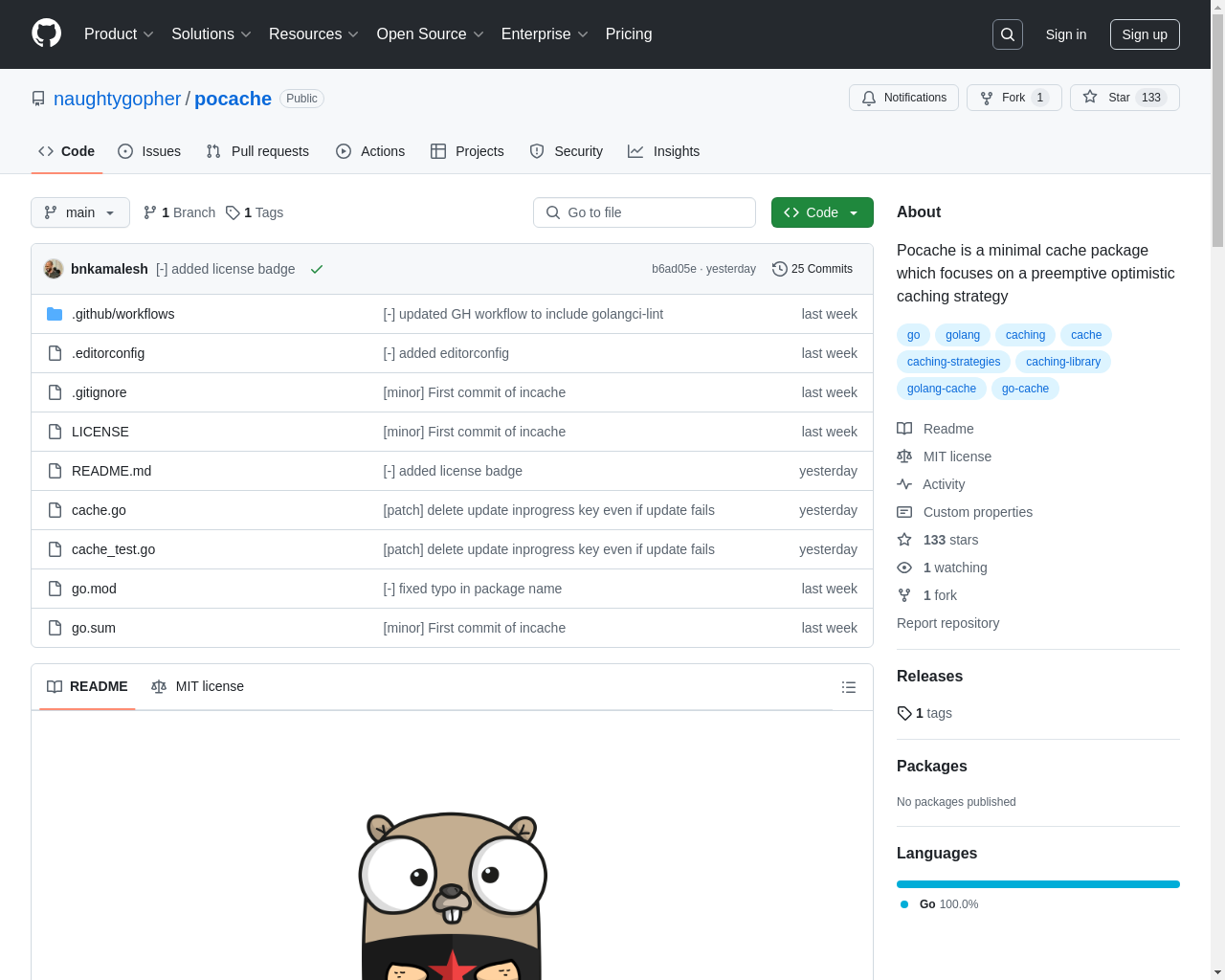This screenshot has height=980, width=1225.
Task: Click the bnkamalesh avatar image
Action: click(54, 269)
